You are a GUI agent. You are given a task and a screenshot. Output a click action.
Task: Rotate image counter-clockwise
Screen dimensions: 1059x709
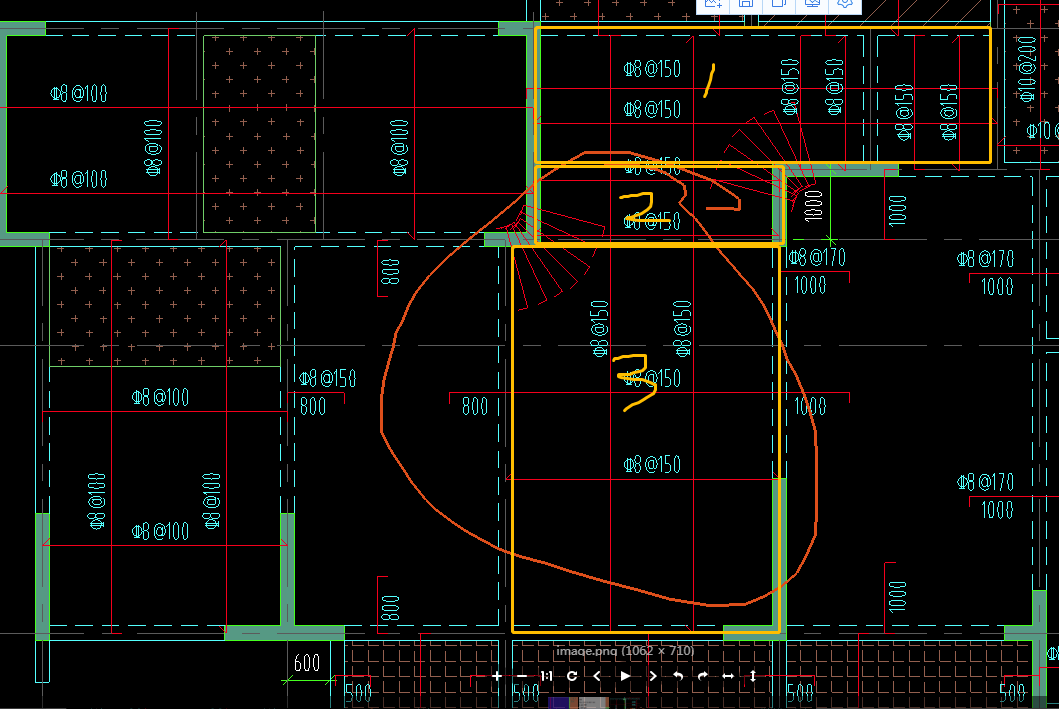tap(678, 676)
